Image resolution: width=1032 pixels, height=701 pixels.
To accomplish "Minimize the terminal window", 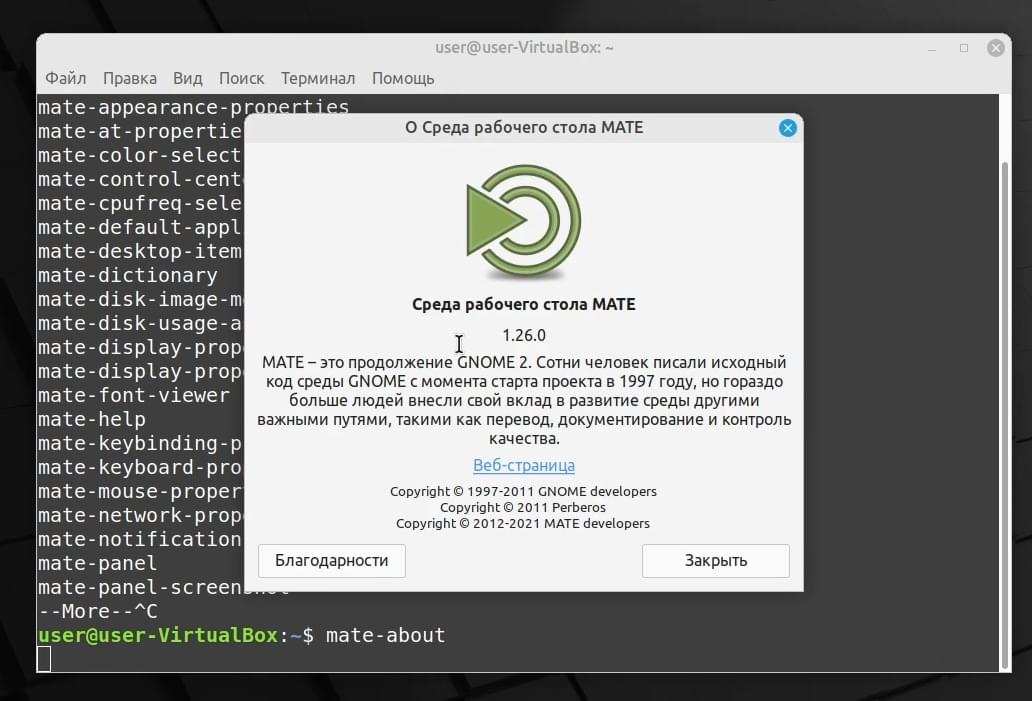I will [932, 48].
